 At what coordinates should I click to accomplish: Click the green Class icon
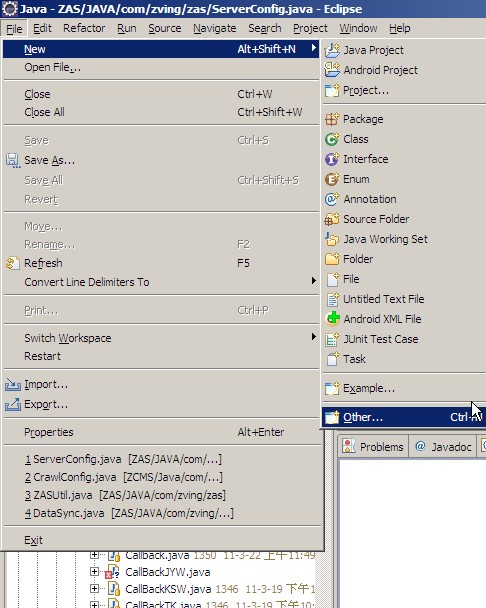pos(332,139)
